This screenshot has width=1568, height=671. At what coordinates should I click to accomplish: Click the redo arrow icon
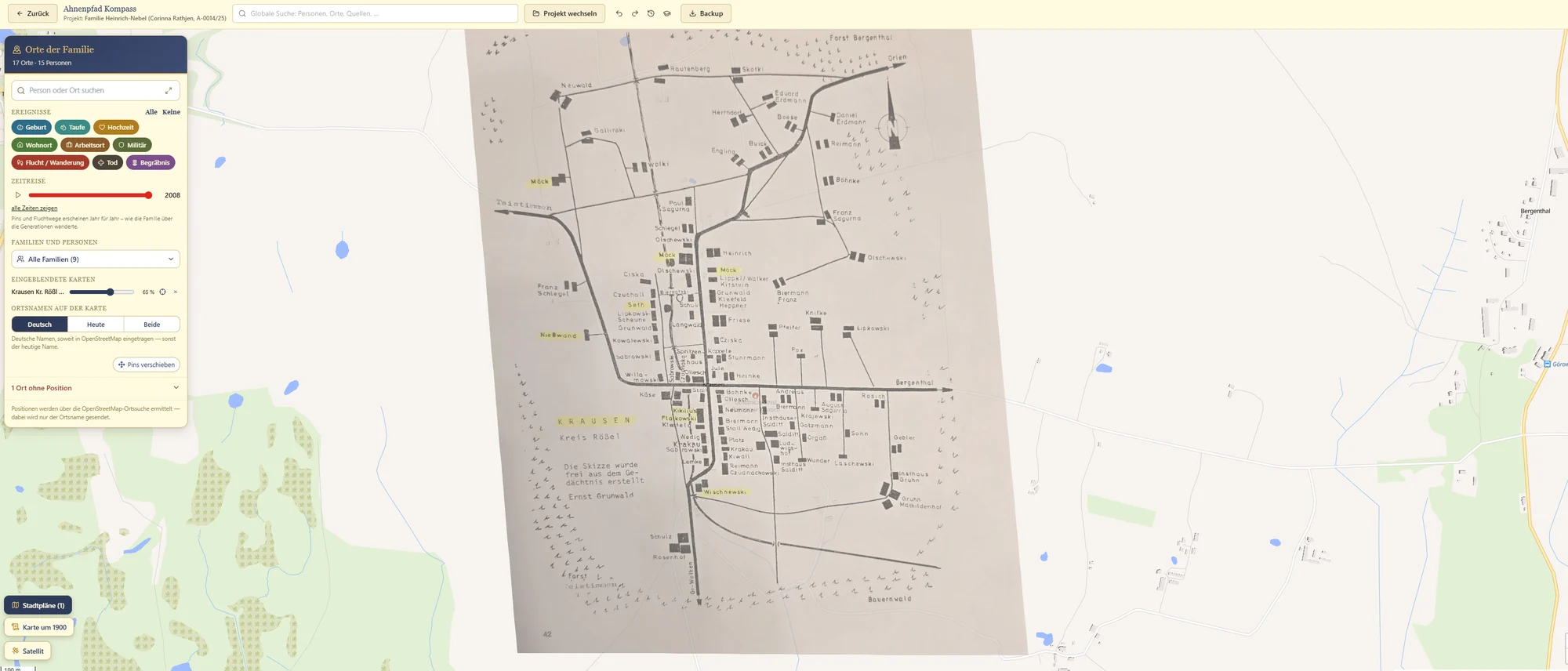coord(635,13)
